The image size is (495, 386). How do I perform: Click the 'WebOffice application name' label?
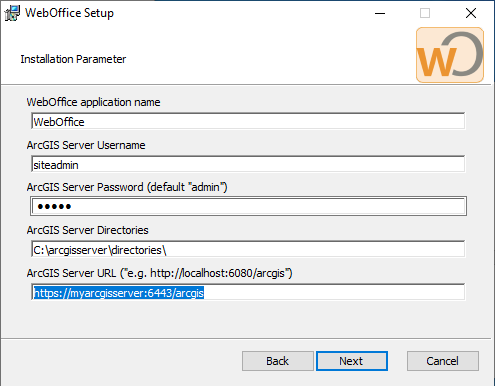[93, 102]
